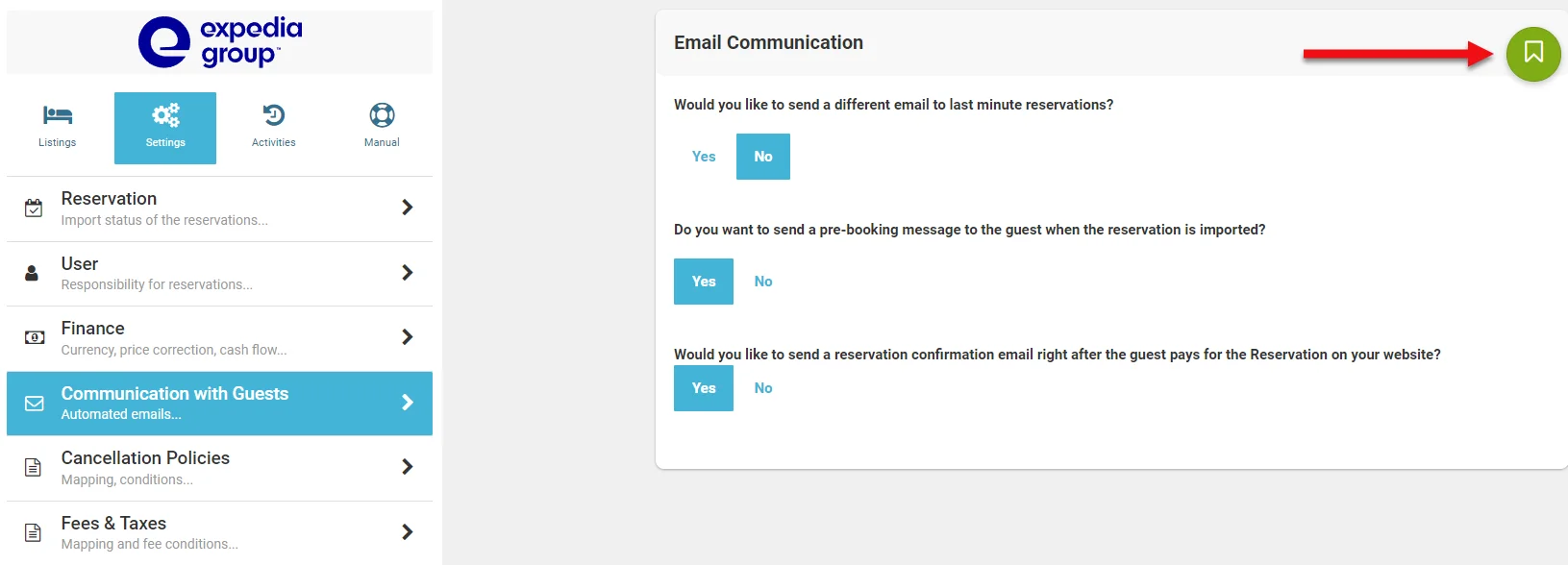Expand the Finance section chevron
This screenshot has height=565, width=1568.
click(x=408, y=337)
